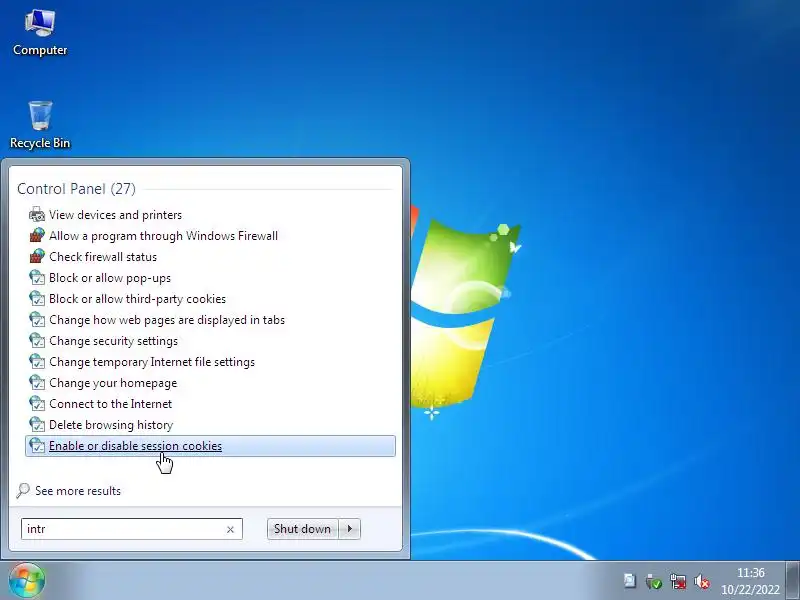Click the printer icon beside View devices and printers

[37, 214]
